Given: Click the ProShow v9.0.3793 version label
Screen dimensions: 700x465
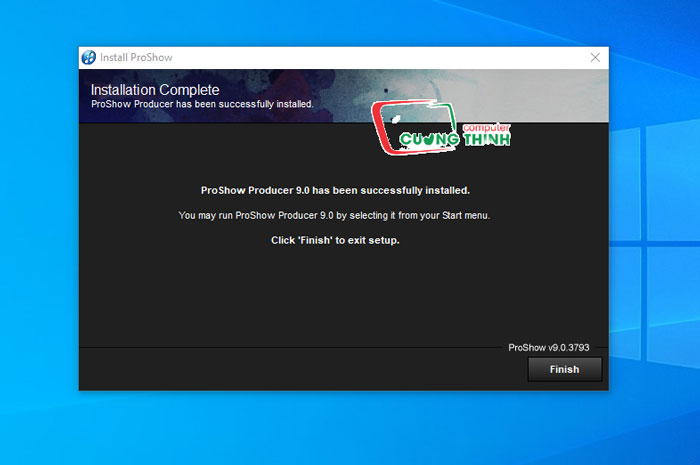Looking at the screenshot, I should (549, 348).
